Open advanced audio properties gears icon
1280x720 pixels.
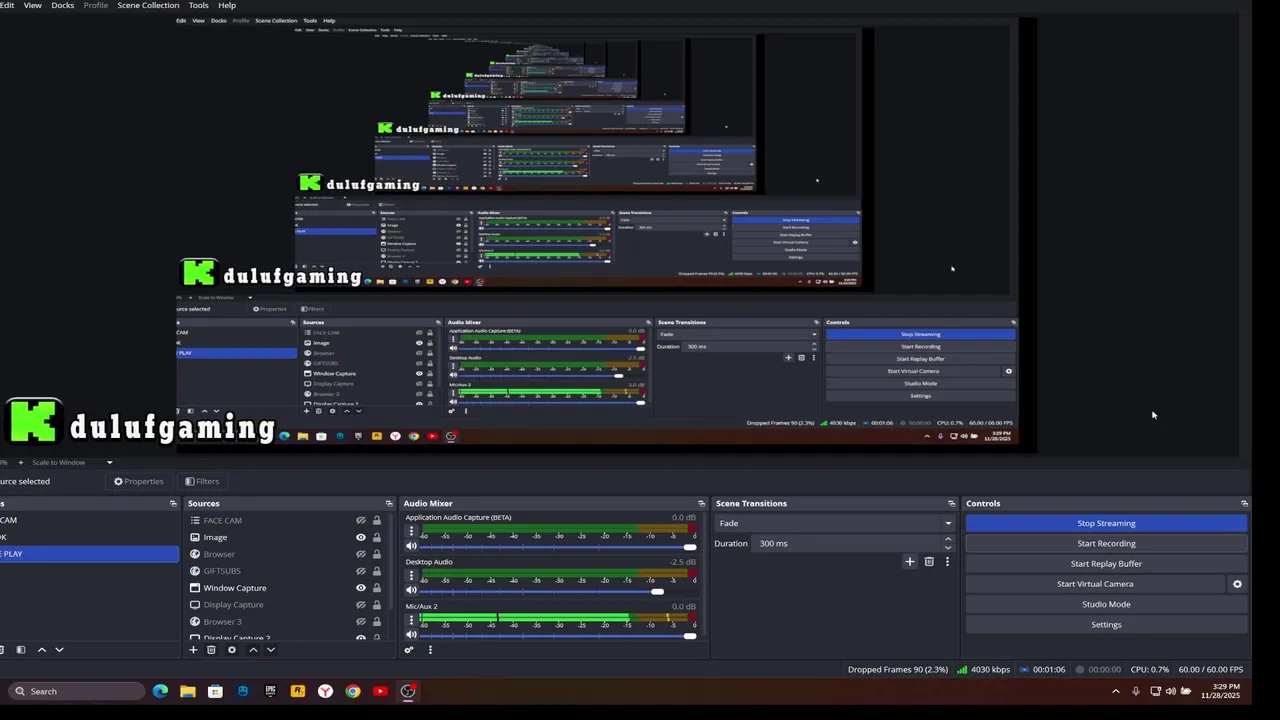(x=409, y=650)
